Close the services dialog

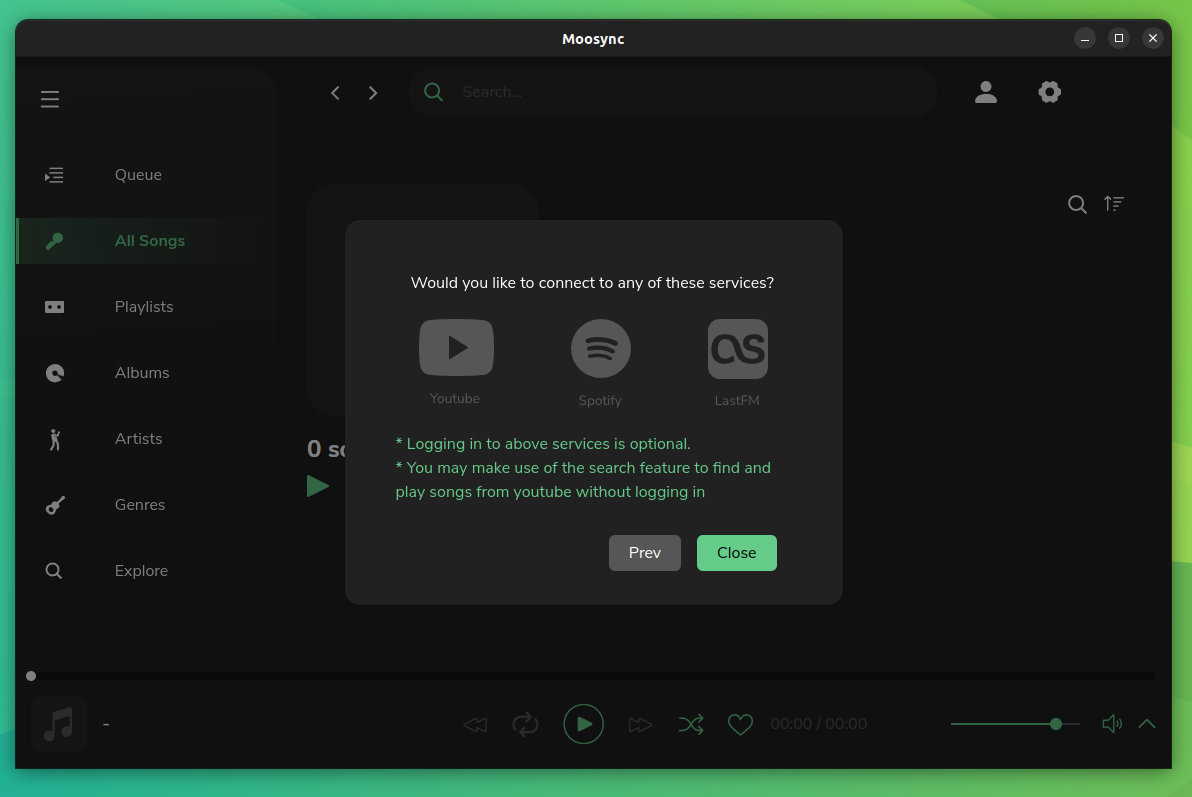736,552
